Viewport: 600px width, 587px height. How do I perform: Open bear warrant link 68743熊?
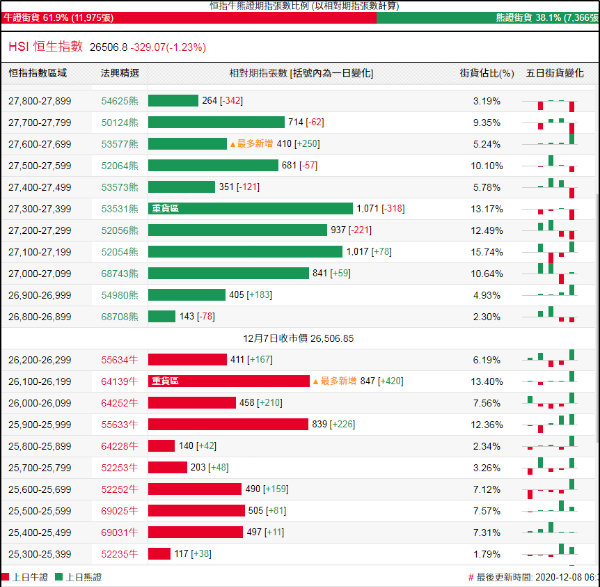click(x=119, y=274)
